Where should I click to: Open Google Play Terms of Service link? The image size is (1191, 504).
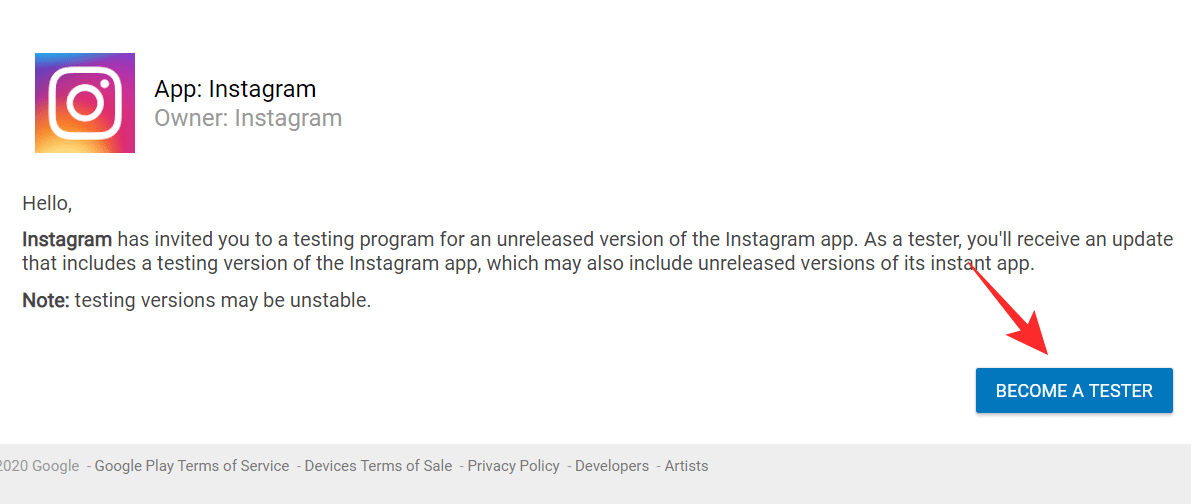[191, 466]
